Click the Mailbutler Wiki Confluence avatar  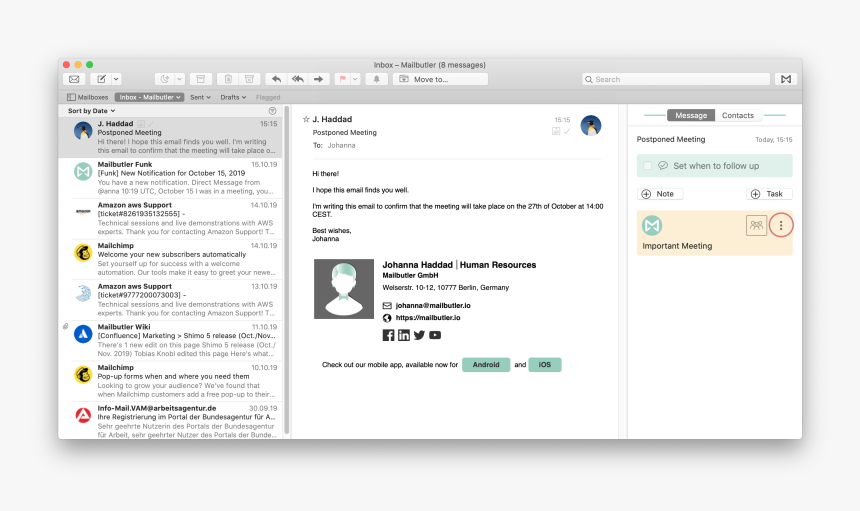(83, 334)
